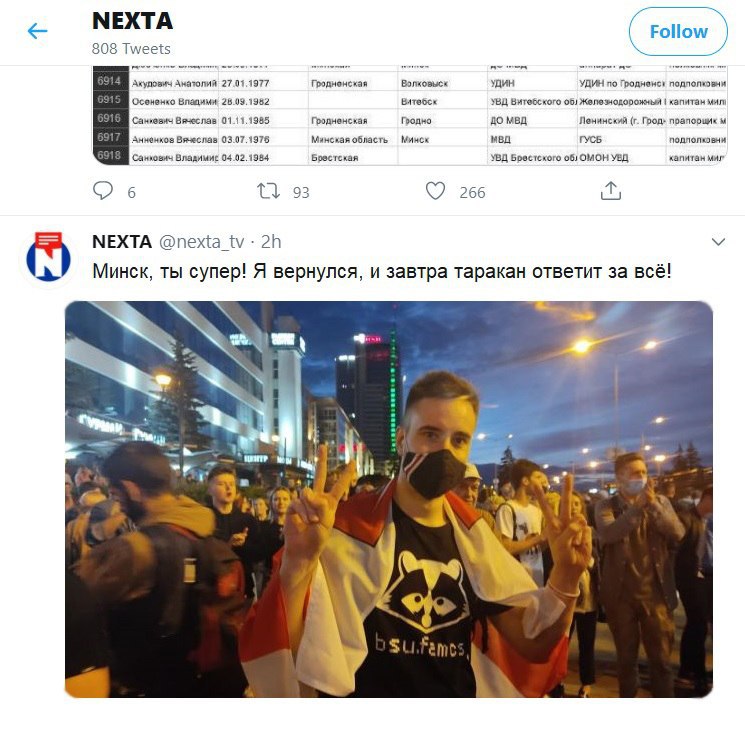Image resolution: width=745 pixels, height=737 pixels.
Task: Go back using the blue arrow
Action: coord(37,31)
